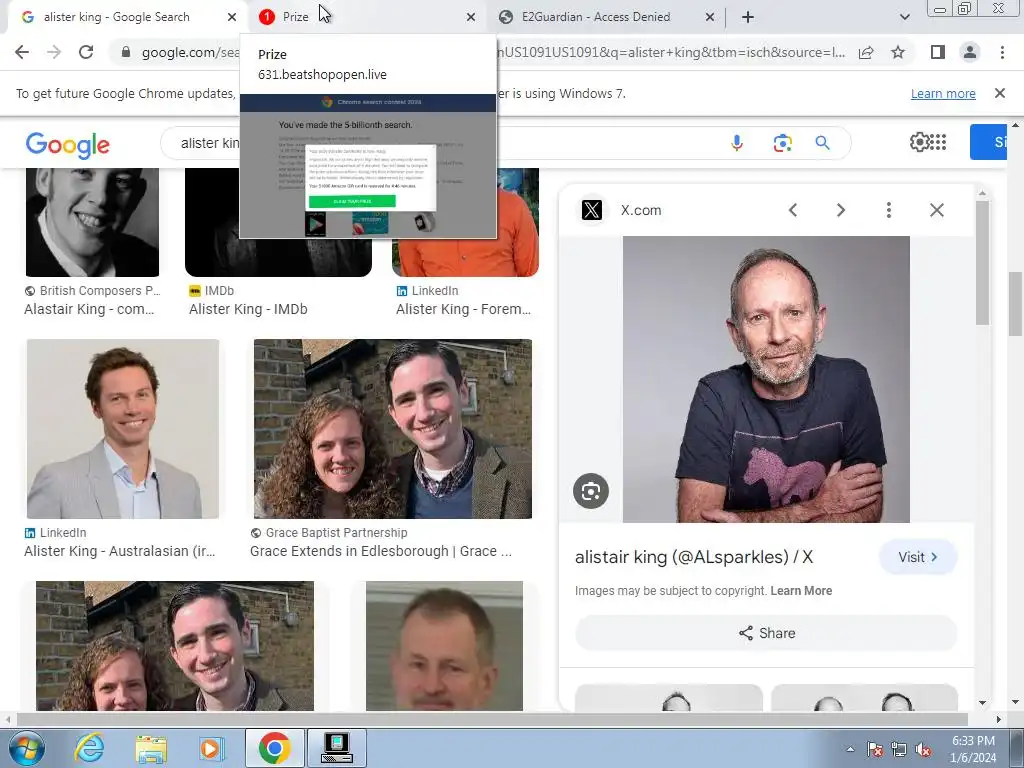The image size is (1024, 768).
Task: Close the image preview panel
Action: 936,210
